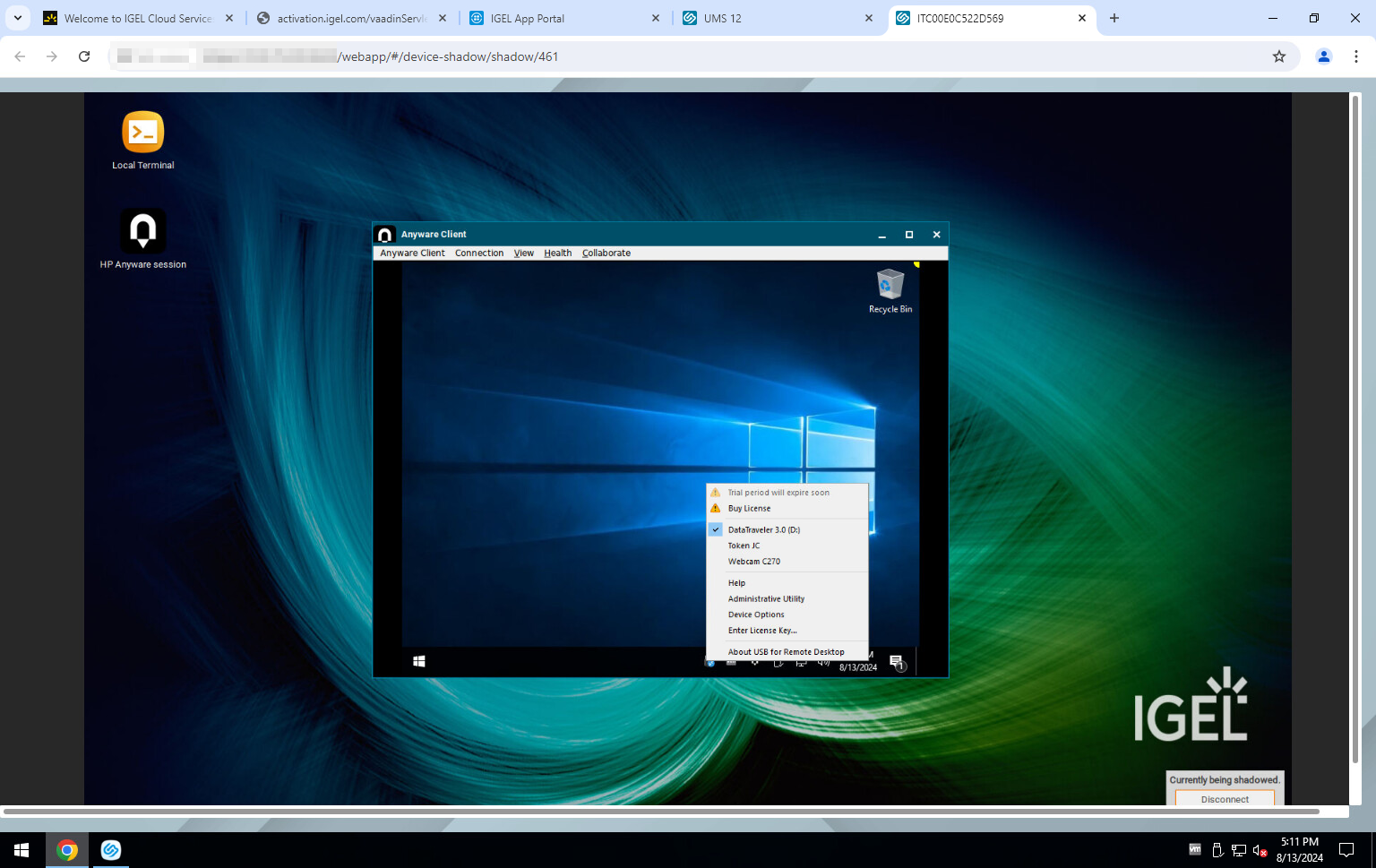Open the Chrome profile icon
1376x868 pixels.
tap(1322, 56)
